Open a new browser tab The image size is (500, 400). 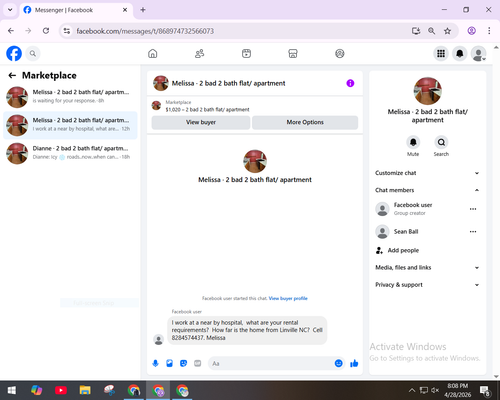tap(143, 10)
